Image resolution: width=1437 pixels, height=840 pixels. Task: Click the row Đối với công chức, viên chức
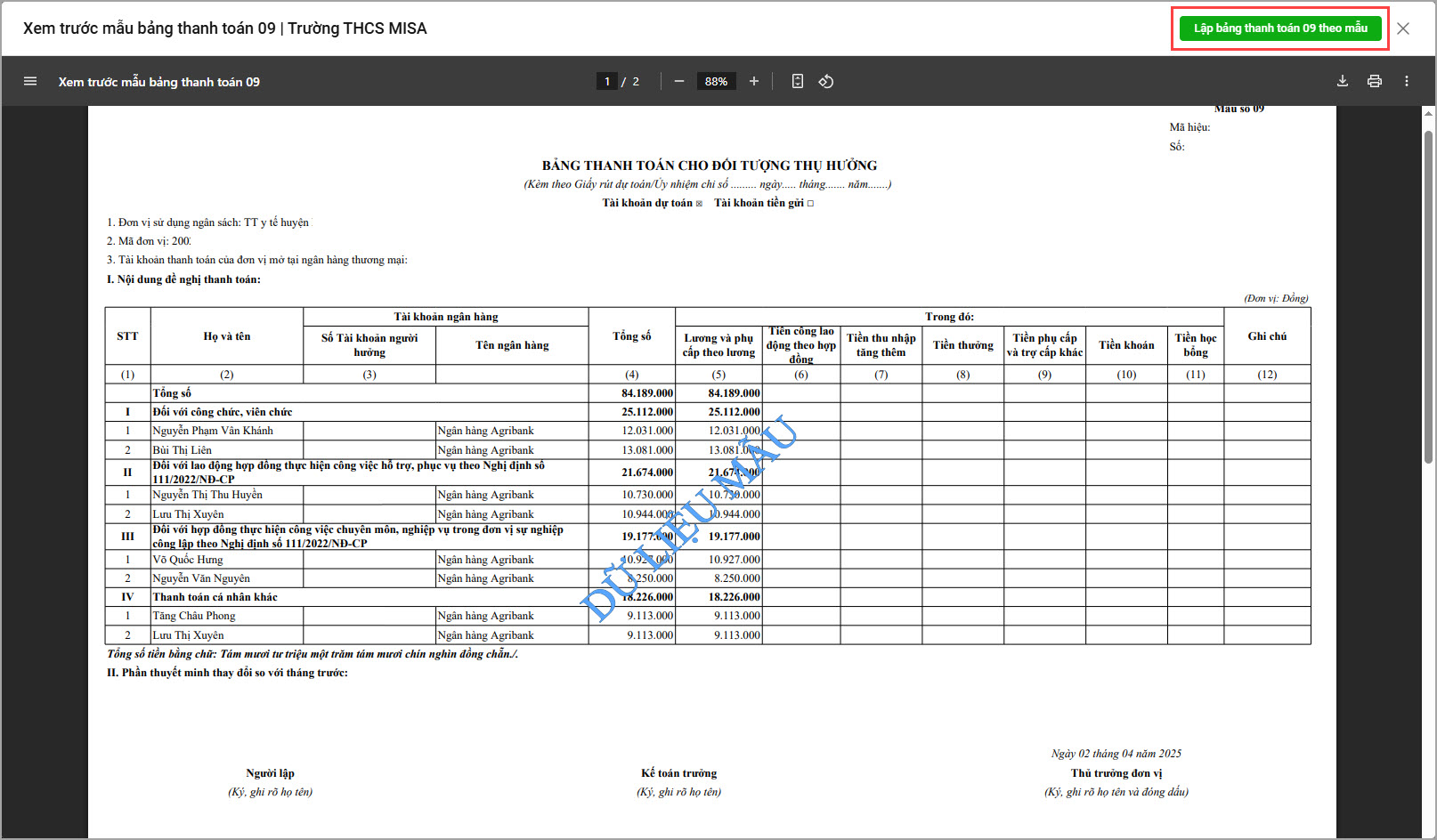[x=708, y=412]
